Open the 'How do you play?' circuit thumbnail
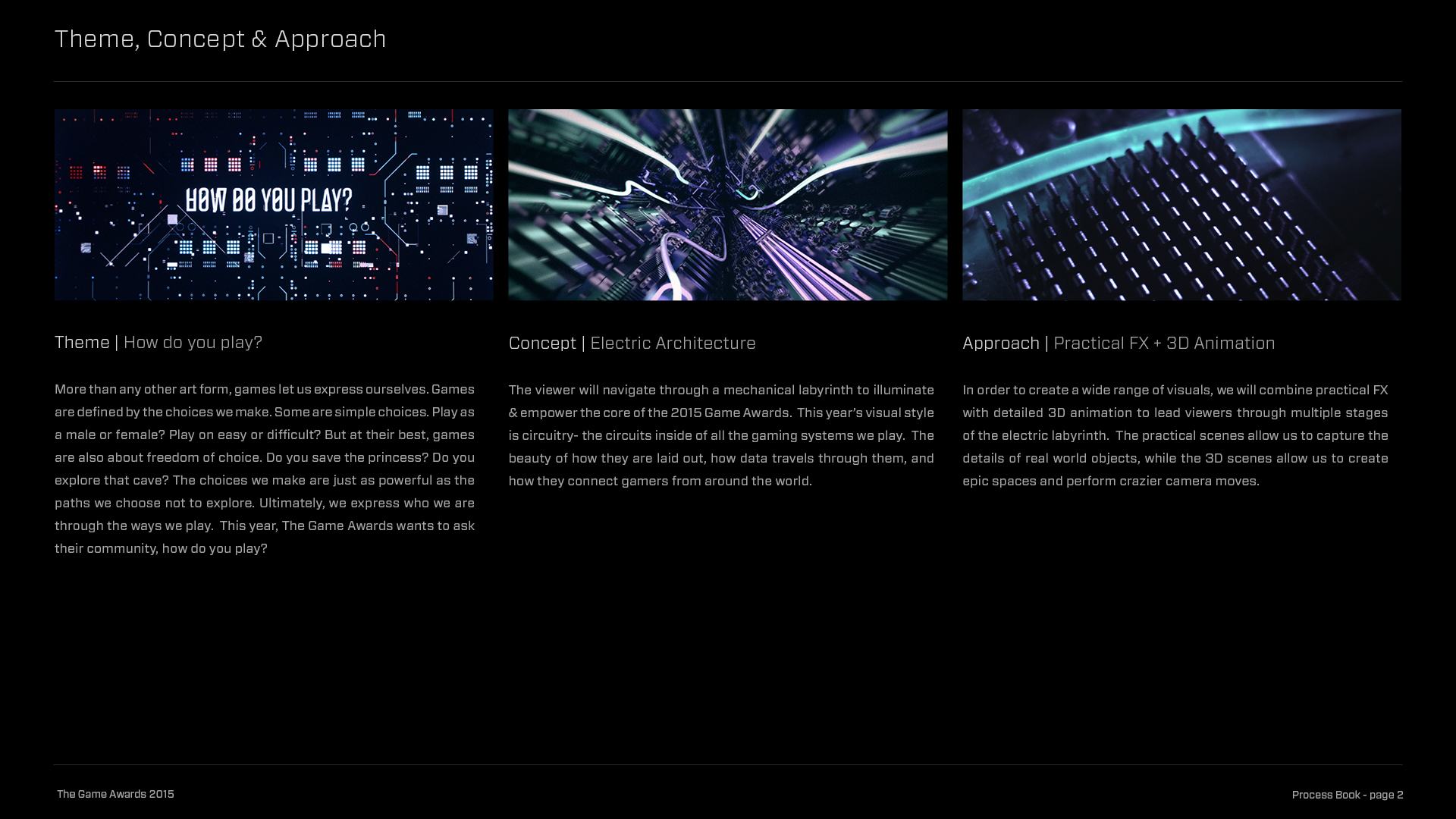The height and width of the screenshot is (819, 1456). 274,205
